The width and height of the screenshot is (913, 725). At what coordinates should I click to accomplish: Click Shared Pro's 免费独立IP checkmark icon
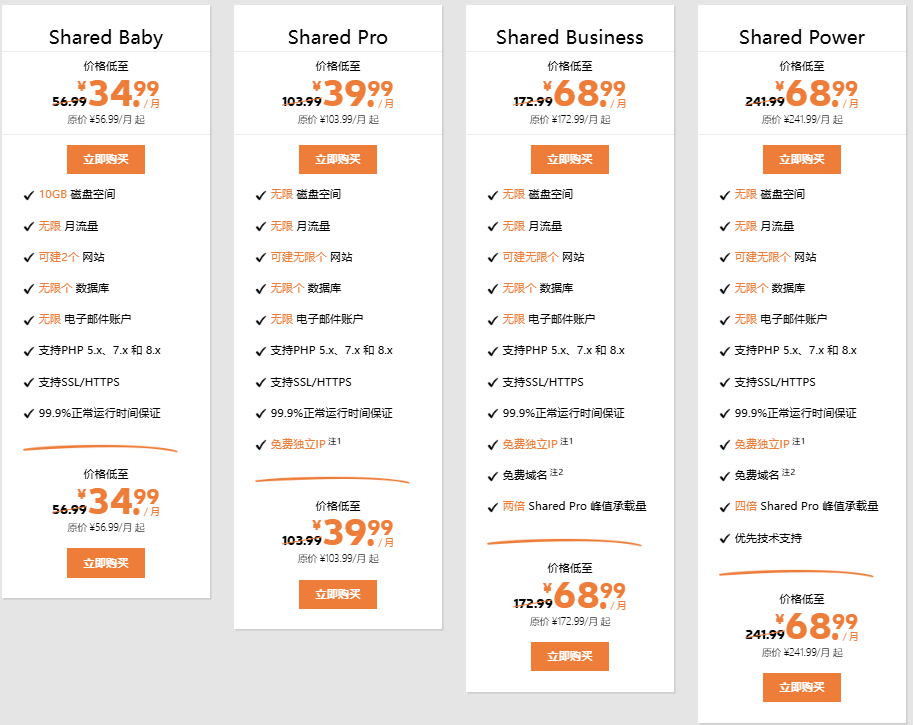[260, 445]
